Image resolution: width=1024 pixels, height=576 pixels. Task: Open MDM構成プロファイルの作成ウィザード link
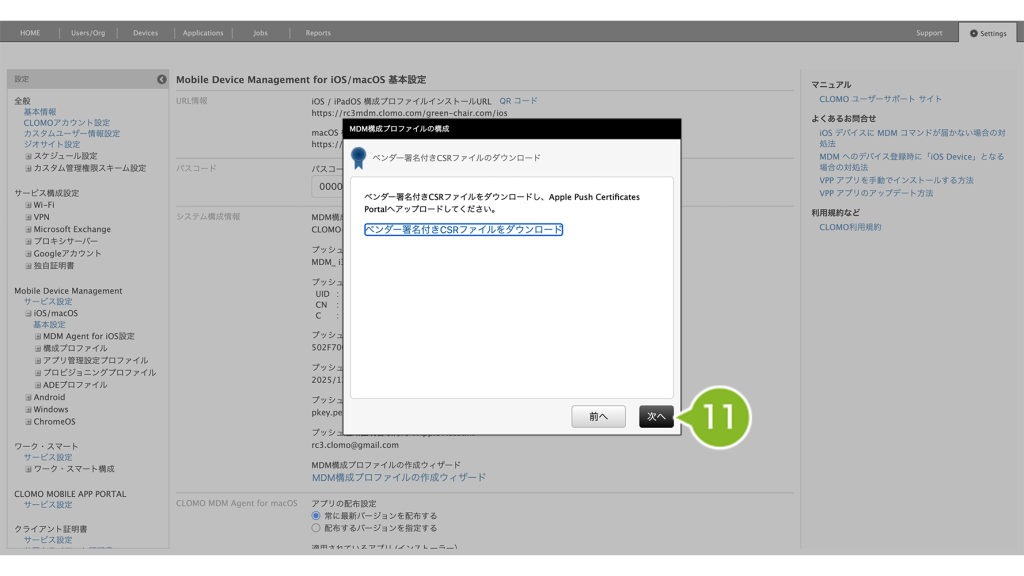tap(398, 478)
